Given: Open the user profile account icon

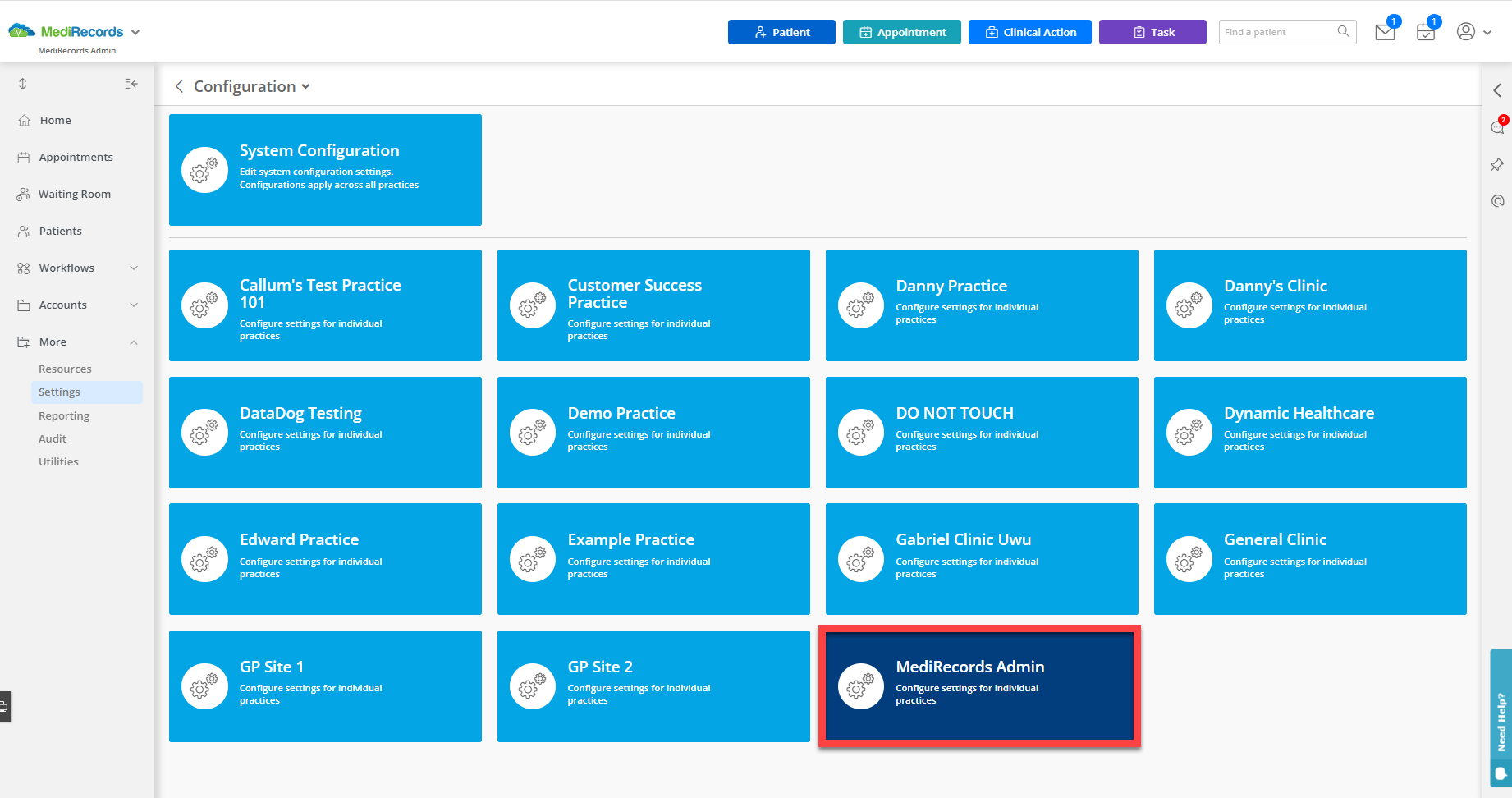Looking at the screenshot, I should [1466, 31].
